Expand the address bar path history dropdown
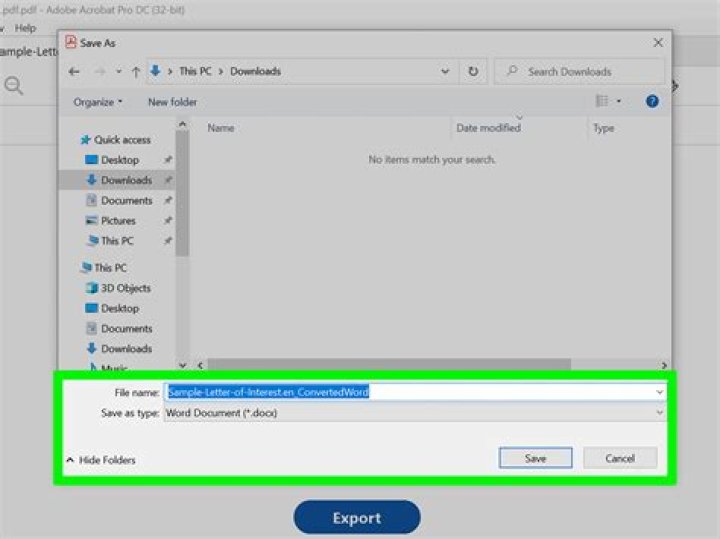The height and width of the screenshot is (539, 720). [445, 72]
